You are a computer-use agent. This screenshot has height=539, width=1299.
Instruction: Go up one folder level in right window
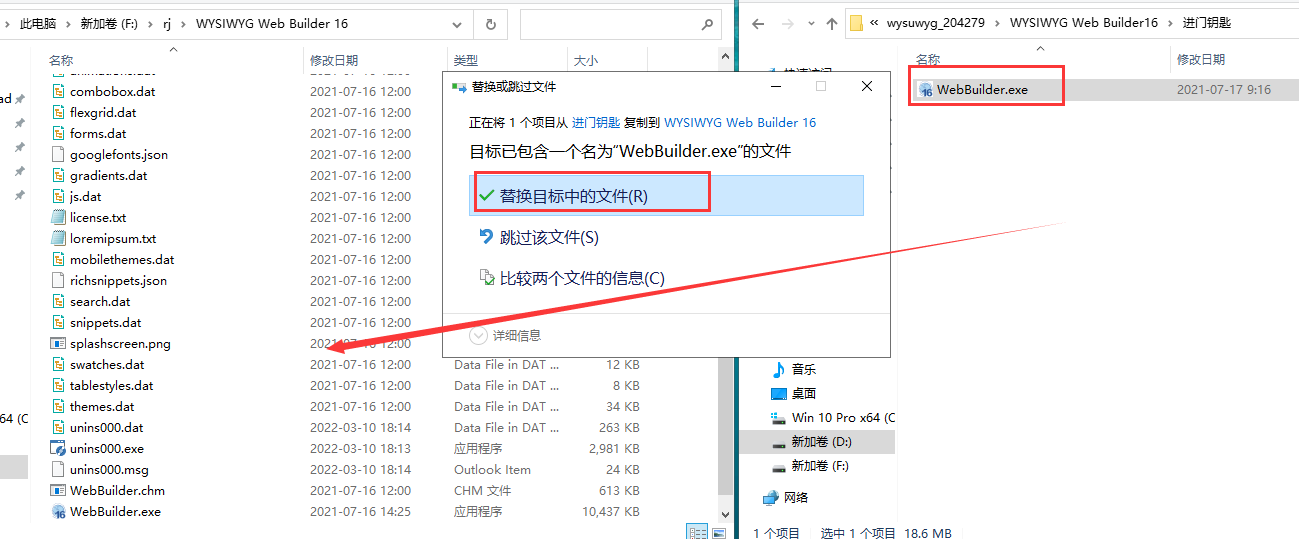point(832,24)
